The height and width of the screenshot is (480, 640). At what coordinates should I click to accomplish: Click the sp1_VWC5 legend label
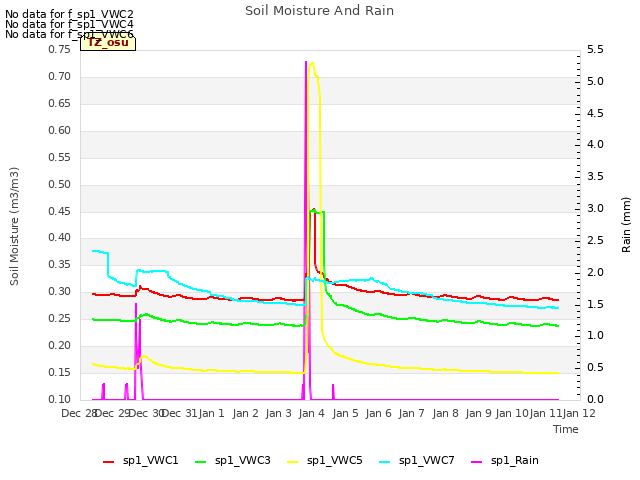point(334,460)
